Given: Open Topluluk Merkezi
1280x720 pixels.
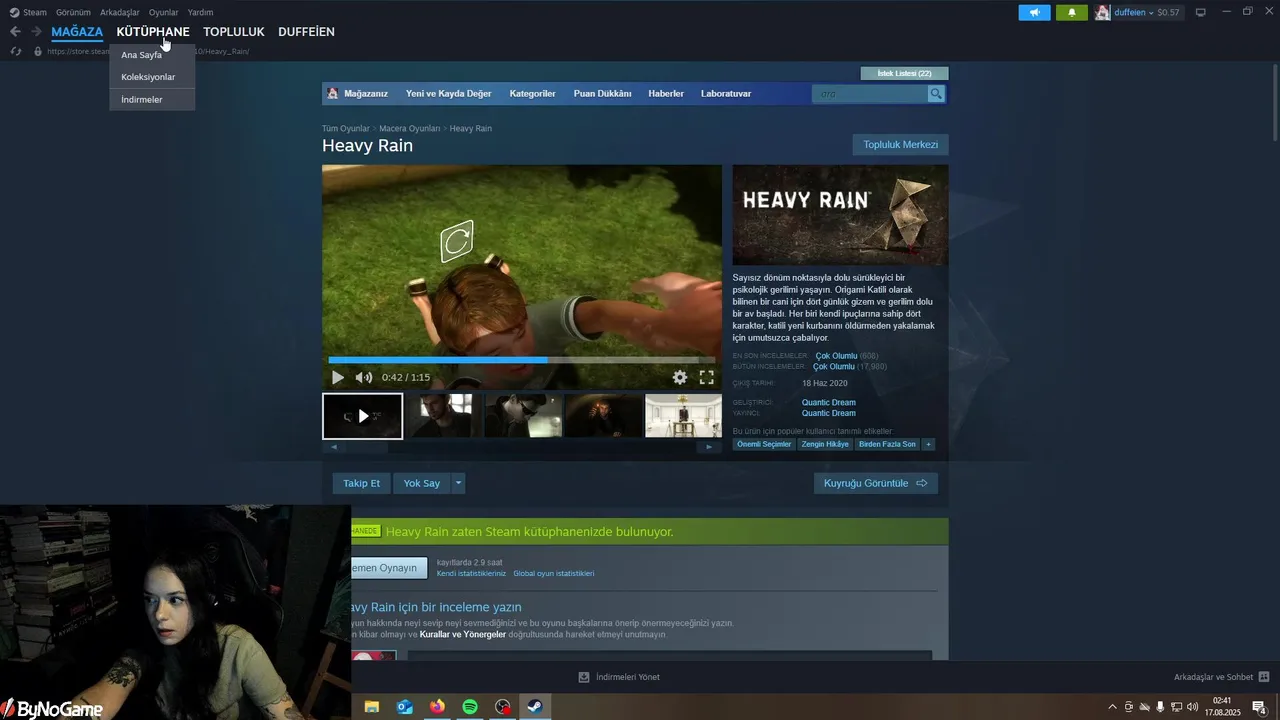Looking at the screenshot, I should tap(900, 145).
